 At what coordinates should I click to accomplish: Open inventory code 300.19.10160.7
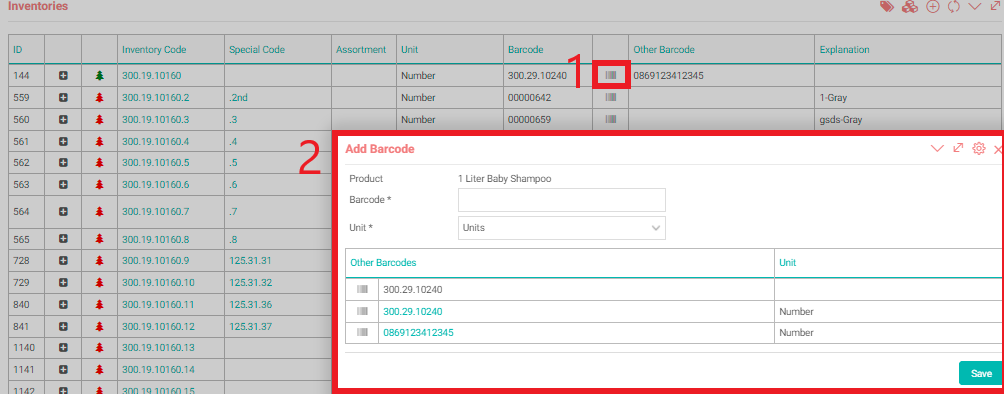click(x=156, y=211)
